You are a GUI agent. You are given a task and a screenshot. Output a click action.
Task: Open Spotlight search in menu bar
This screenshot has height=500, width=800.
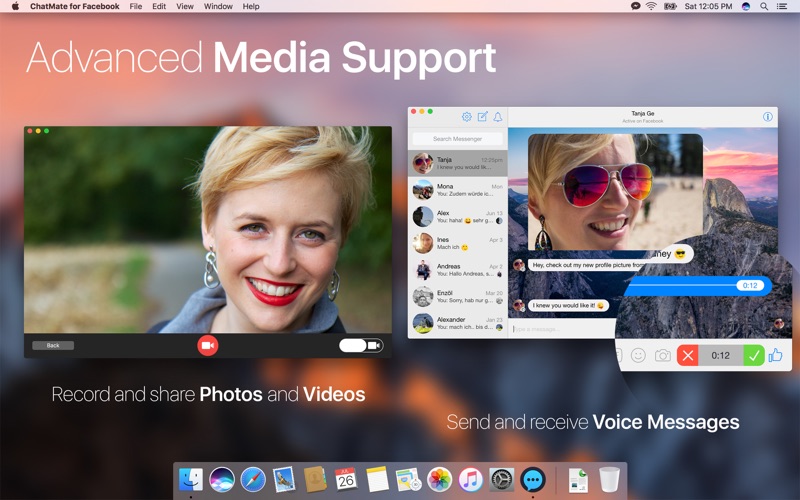coord(764,6)
